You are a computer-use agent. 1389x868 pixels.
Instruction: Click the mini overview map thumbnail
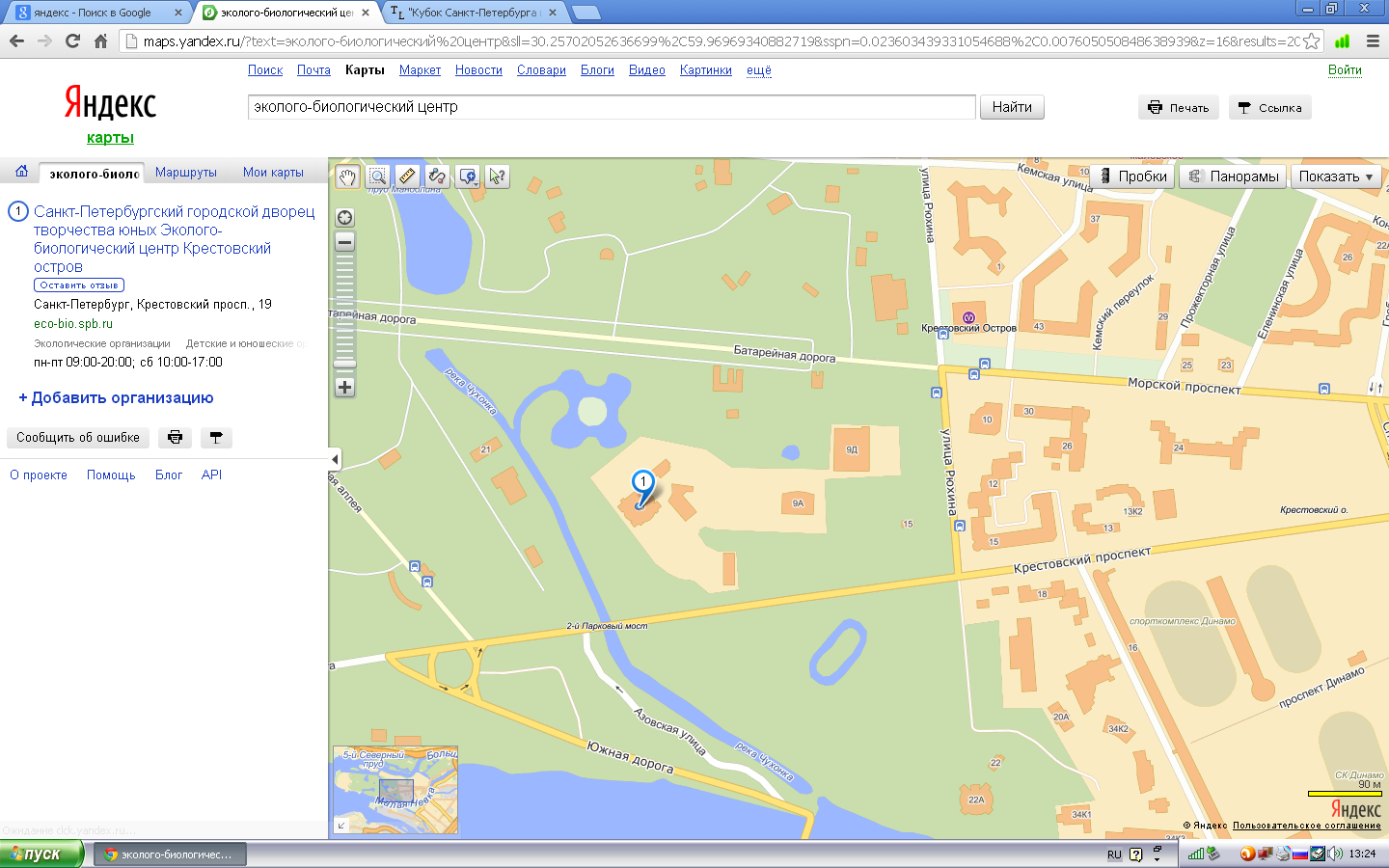[395, 790]
